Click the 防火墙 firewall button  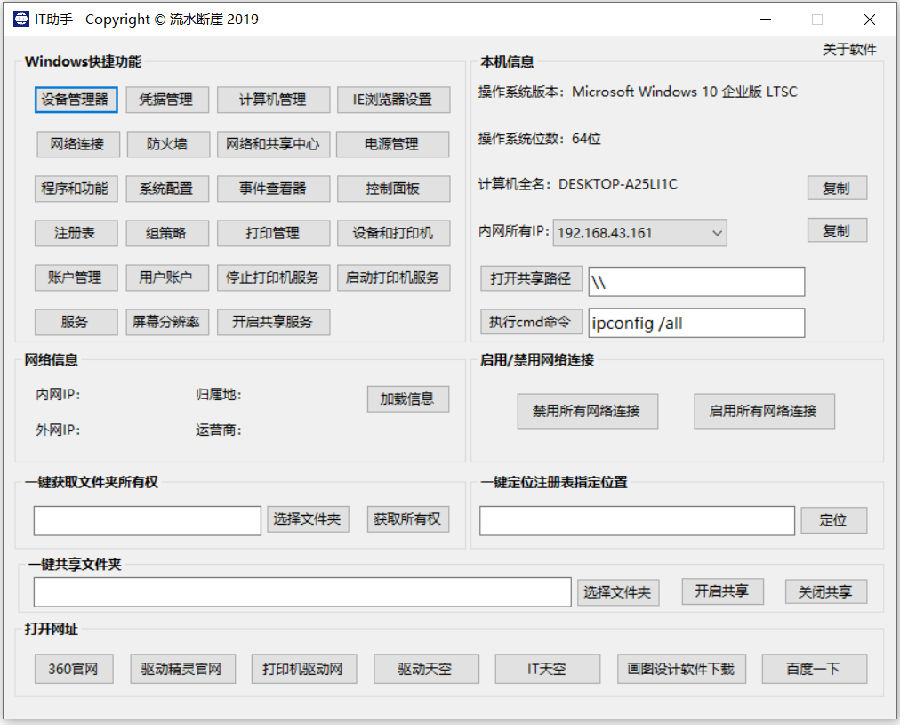coord(167,144)
